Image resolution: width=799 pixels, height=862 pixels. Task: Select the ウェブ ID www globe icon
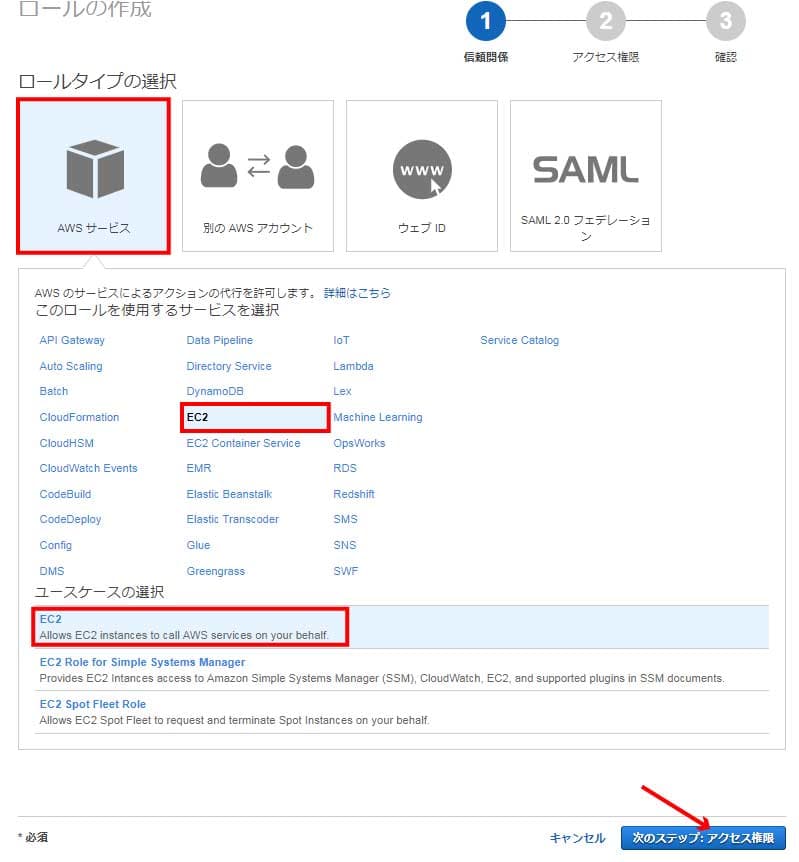click(421, 169)
